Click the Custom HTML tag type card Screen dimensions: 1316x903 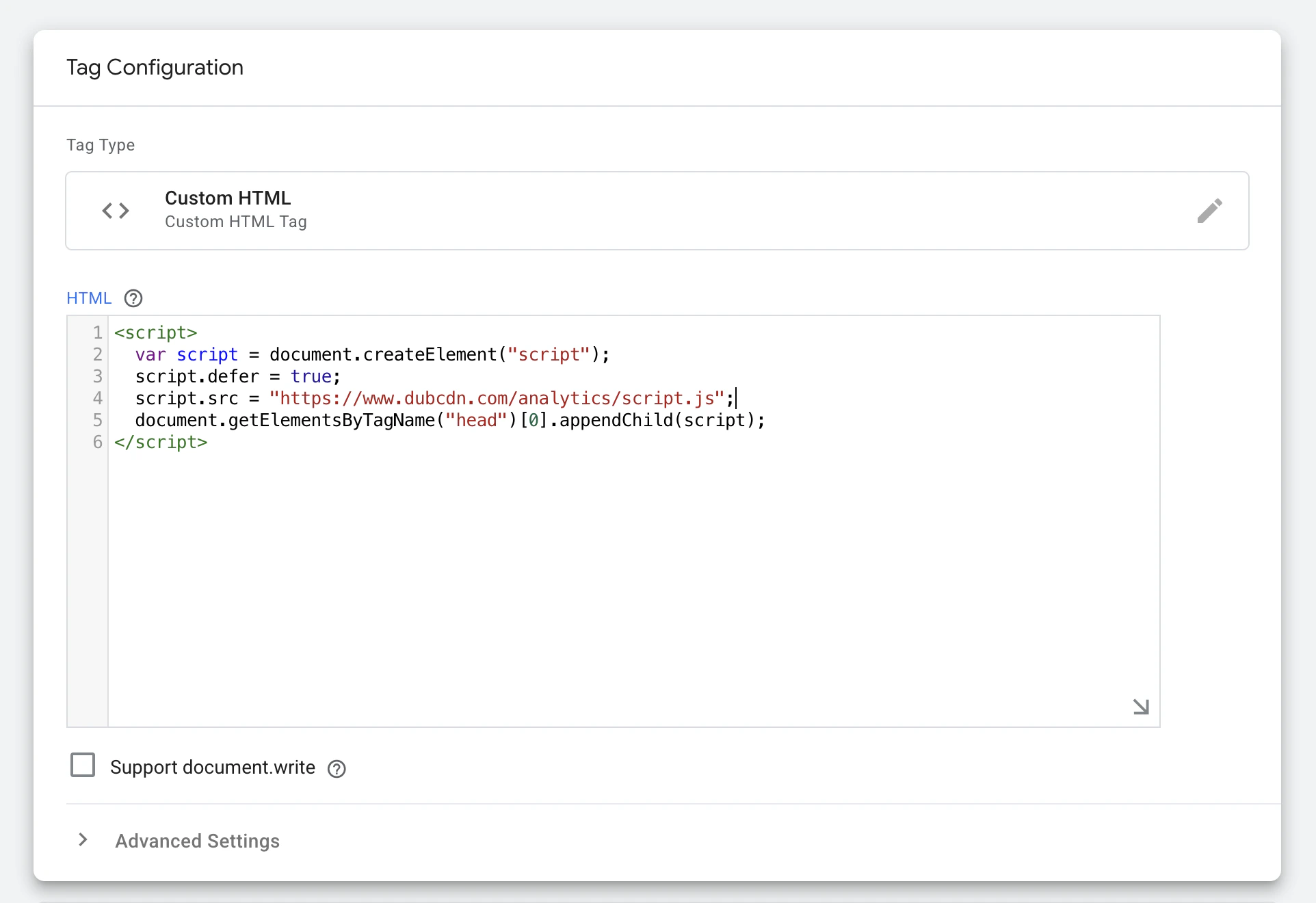(657, 211)
